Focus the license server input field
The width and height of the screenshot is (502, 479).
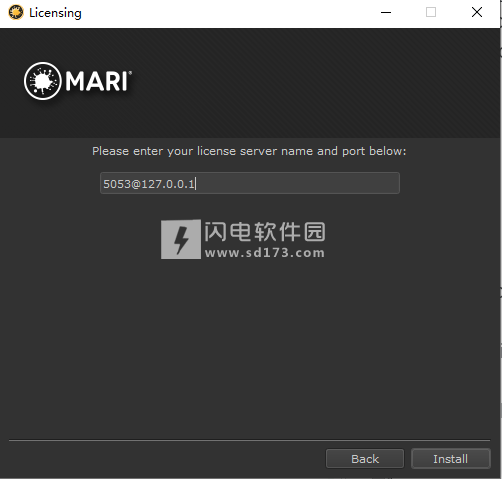coord(250,183)
